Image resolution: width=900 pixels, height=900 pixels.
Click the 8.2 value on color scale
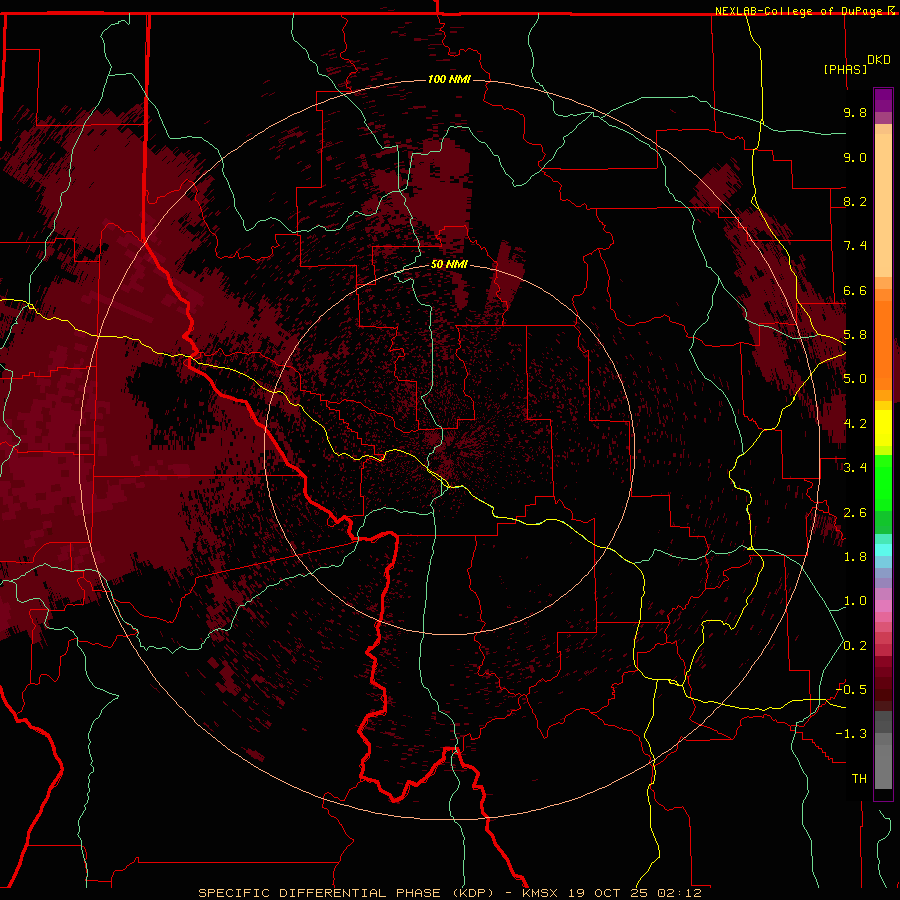pos(855,201)
